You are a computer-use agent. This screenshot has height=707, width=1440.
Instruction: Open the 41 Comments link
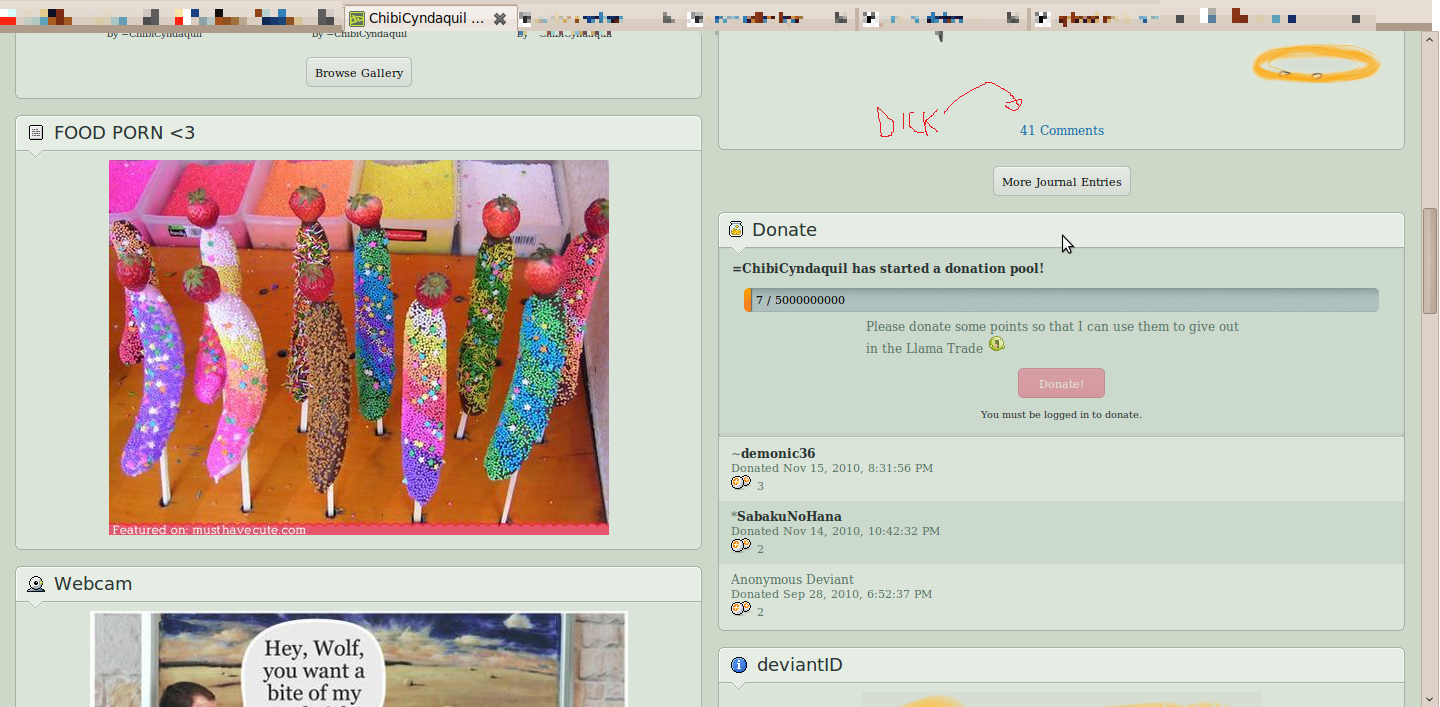pyautogui.click(x=1061, y=131)
